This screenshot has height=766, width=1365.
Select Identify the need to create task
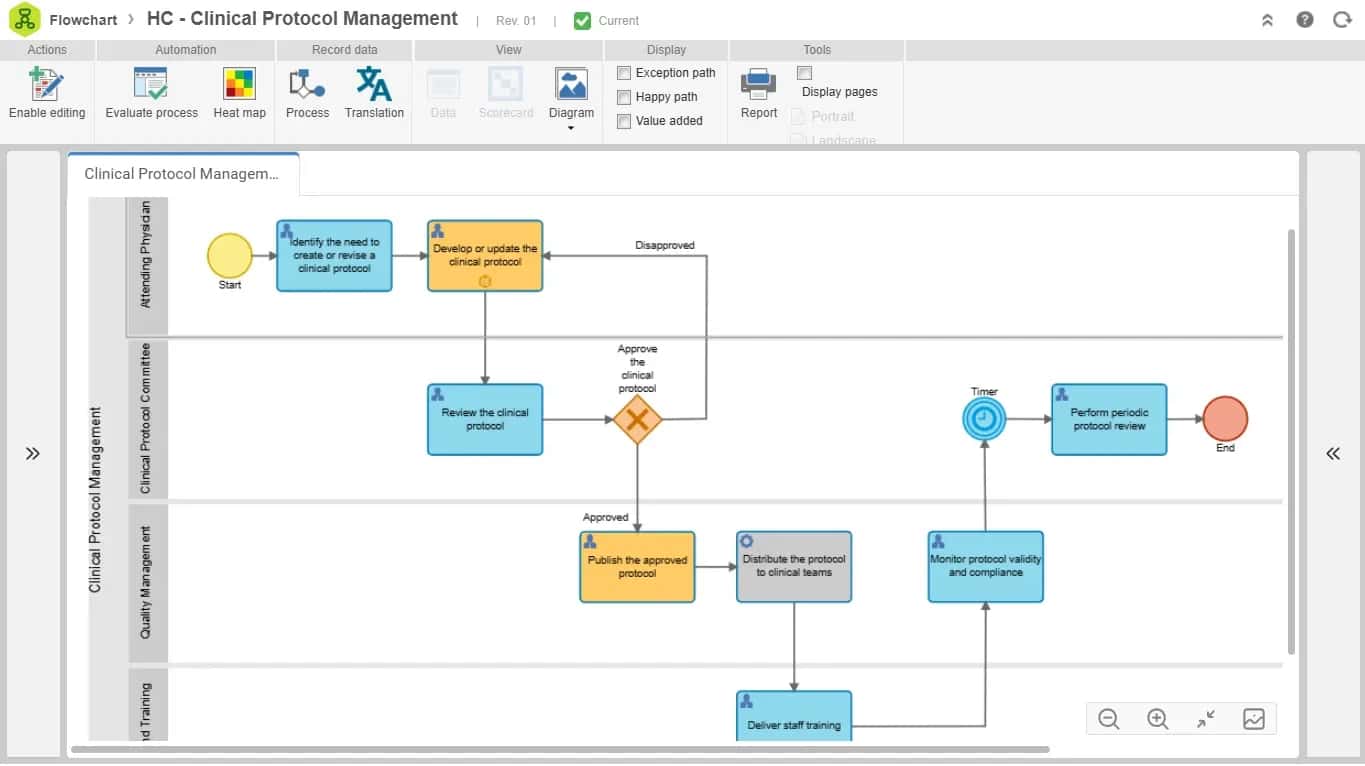(x=334, y=256)
